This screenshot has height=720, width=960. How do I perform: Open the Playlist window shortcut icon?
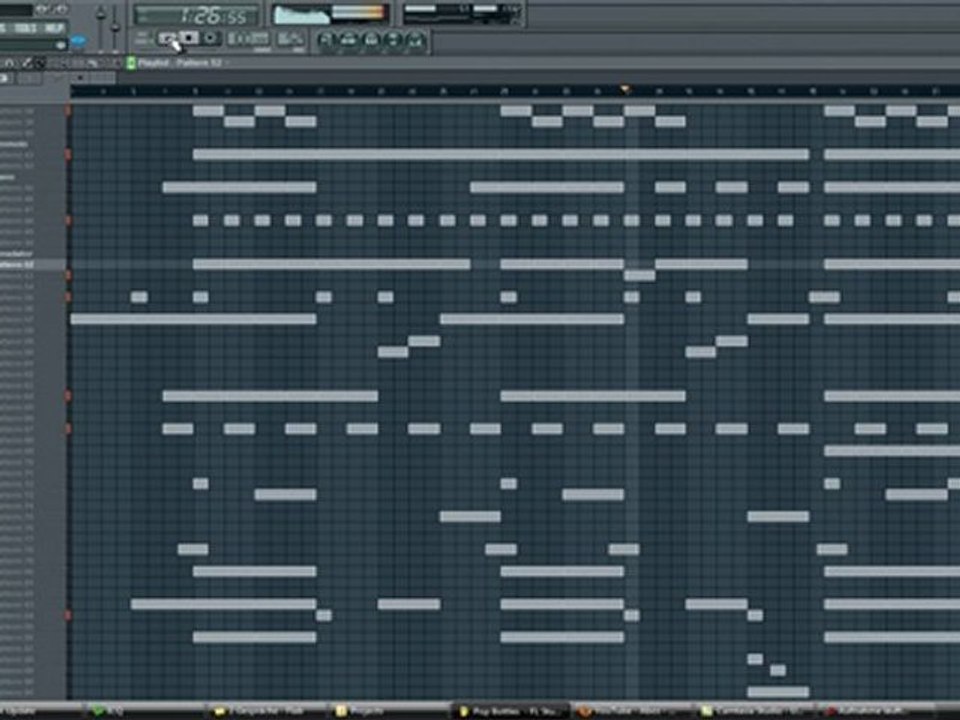pyautogui.click(x=326, y=40)
